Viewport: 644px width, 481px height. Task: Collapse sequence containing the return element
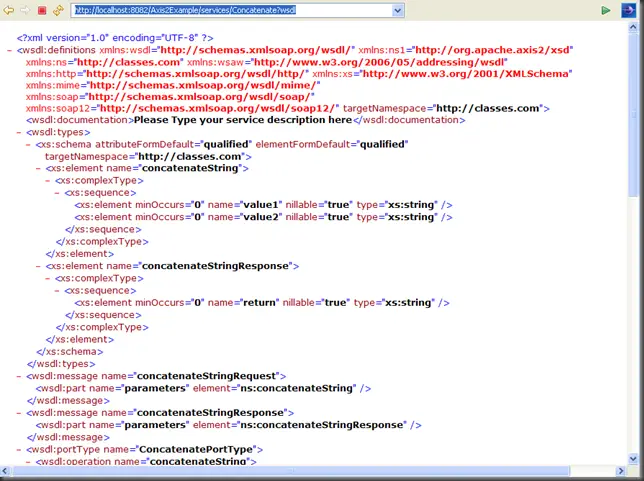57,291
